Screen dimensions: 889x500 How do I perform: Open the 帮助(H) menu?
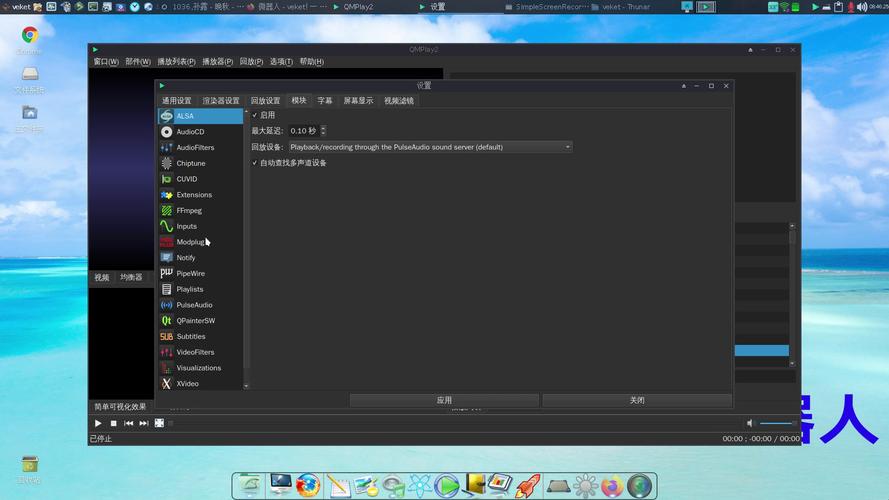tap(312, 61)
